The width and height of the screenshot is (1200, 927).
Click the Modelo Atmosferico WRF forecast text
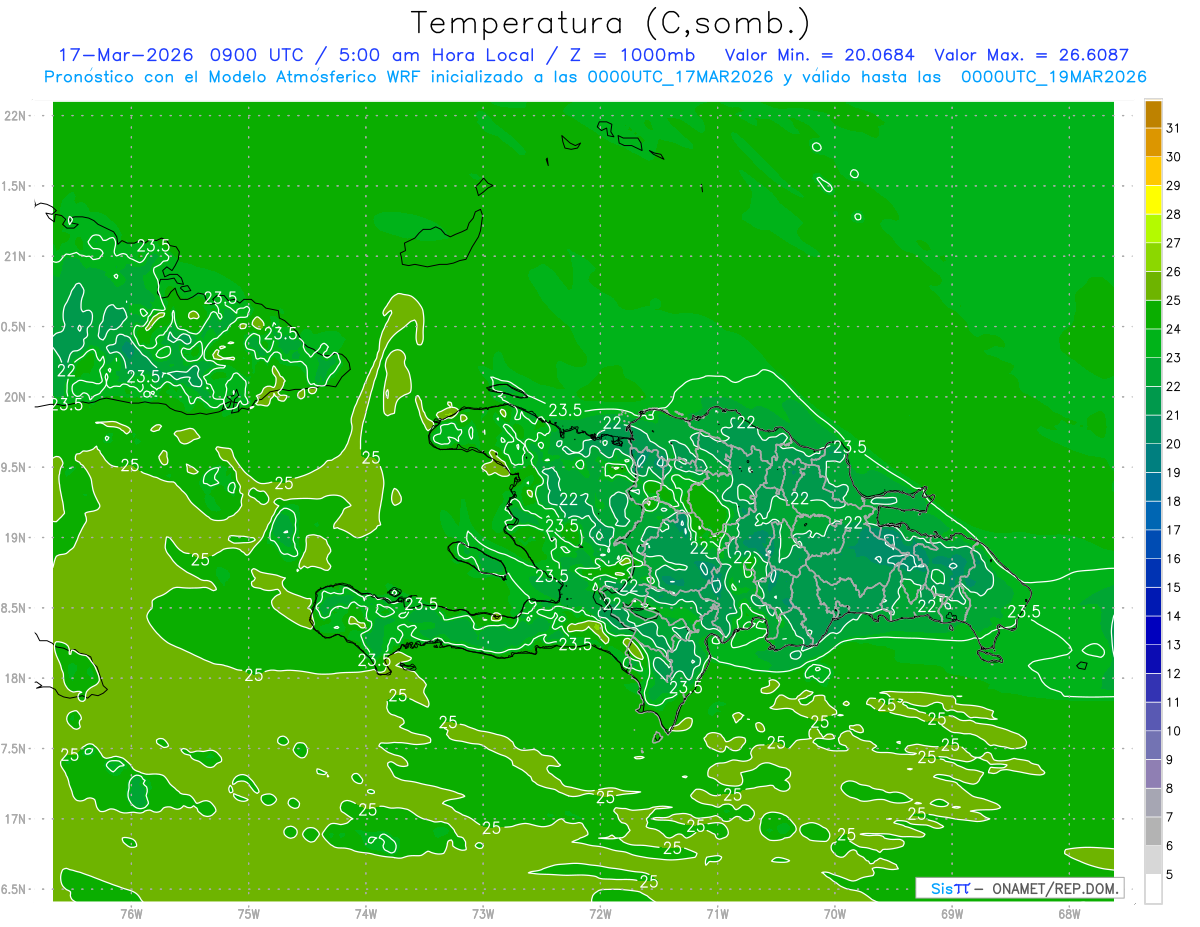(x=313, y=77)
